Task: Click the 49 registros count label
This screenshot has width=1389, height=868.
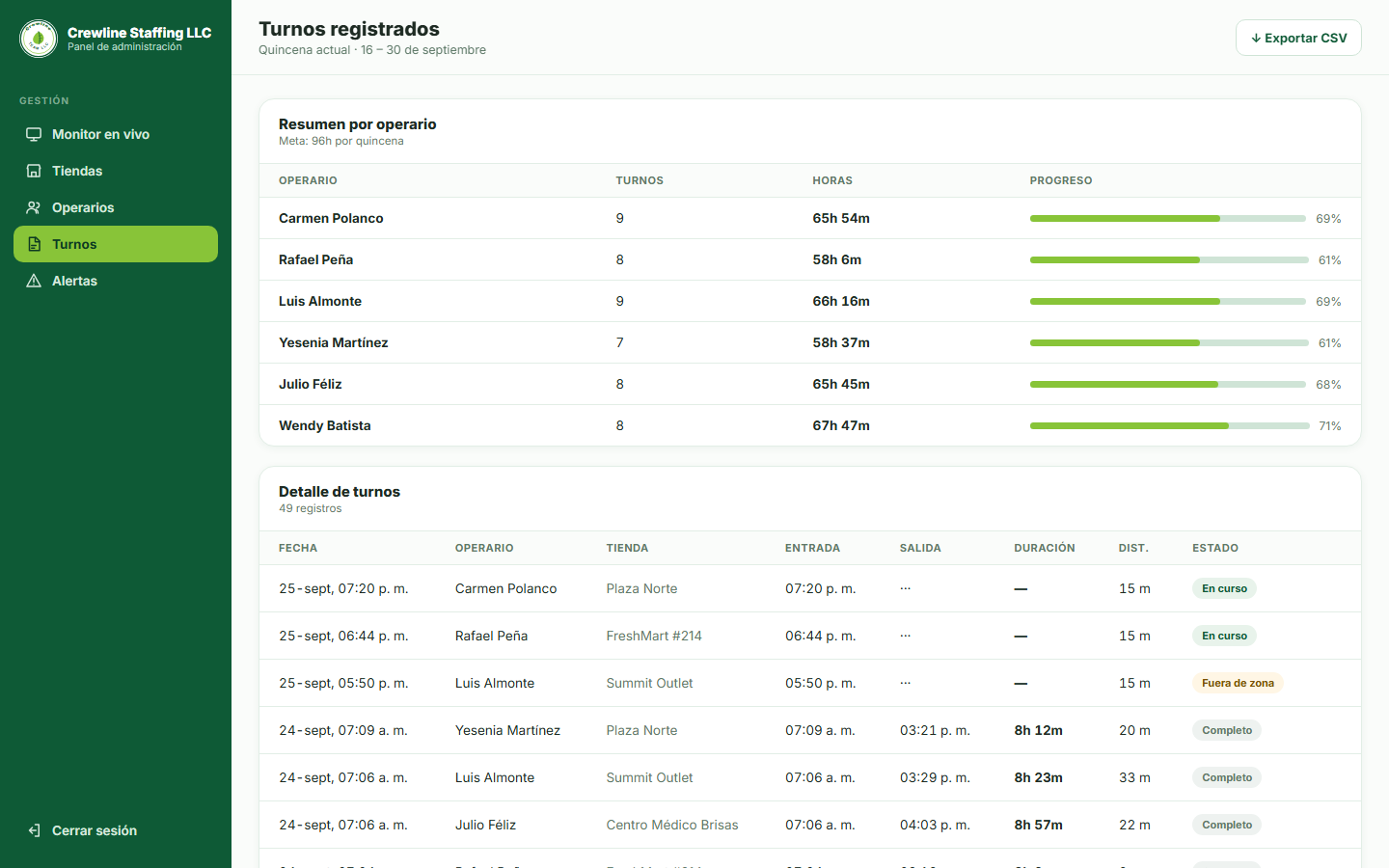Action: coord(311,508)
